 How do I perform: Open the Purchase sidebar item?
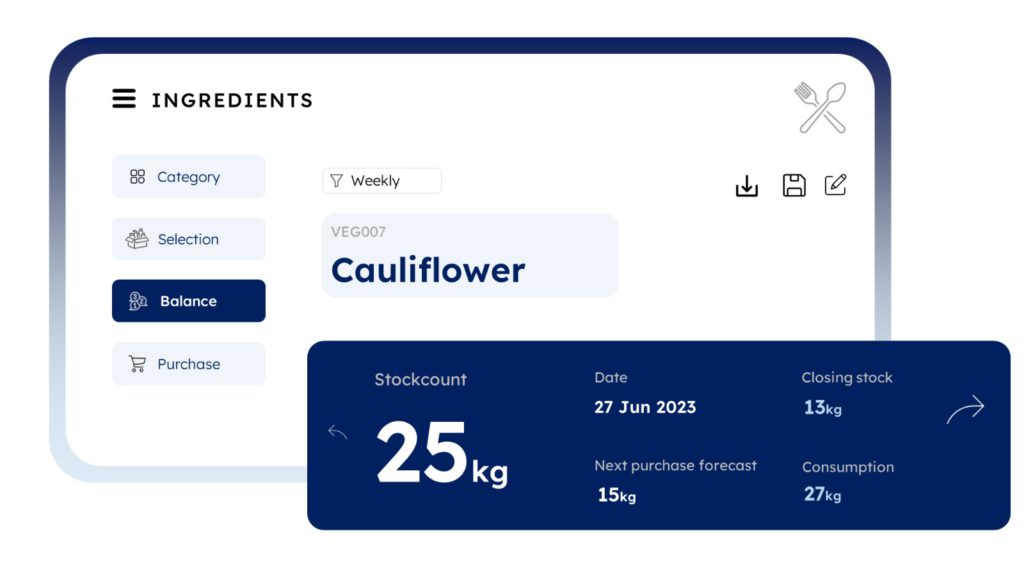[188, 364]
